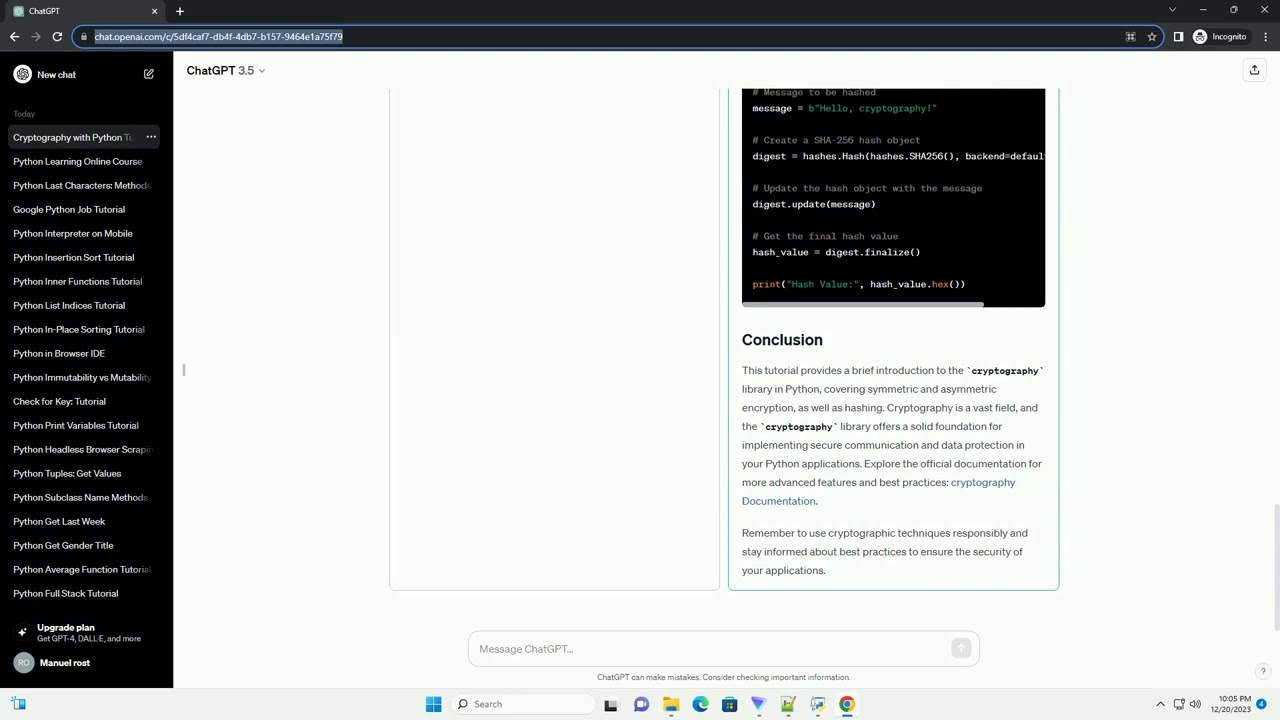
Task: Click the taskbar widgets icon
Action: click(19, 704)
